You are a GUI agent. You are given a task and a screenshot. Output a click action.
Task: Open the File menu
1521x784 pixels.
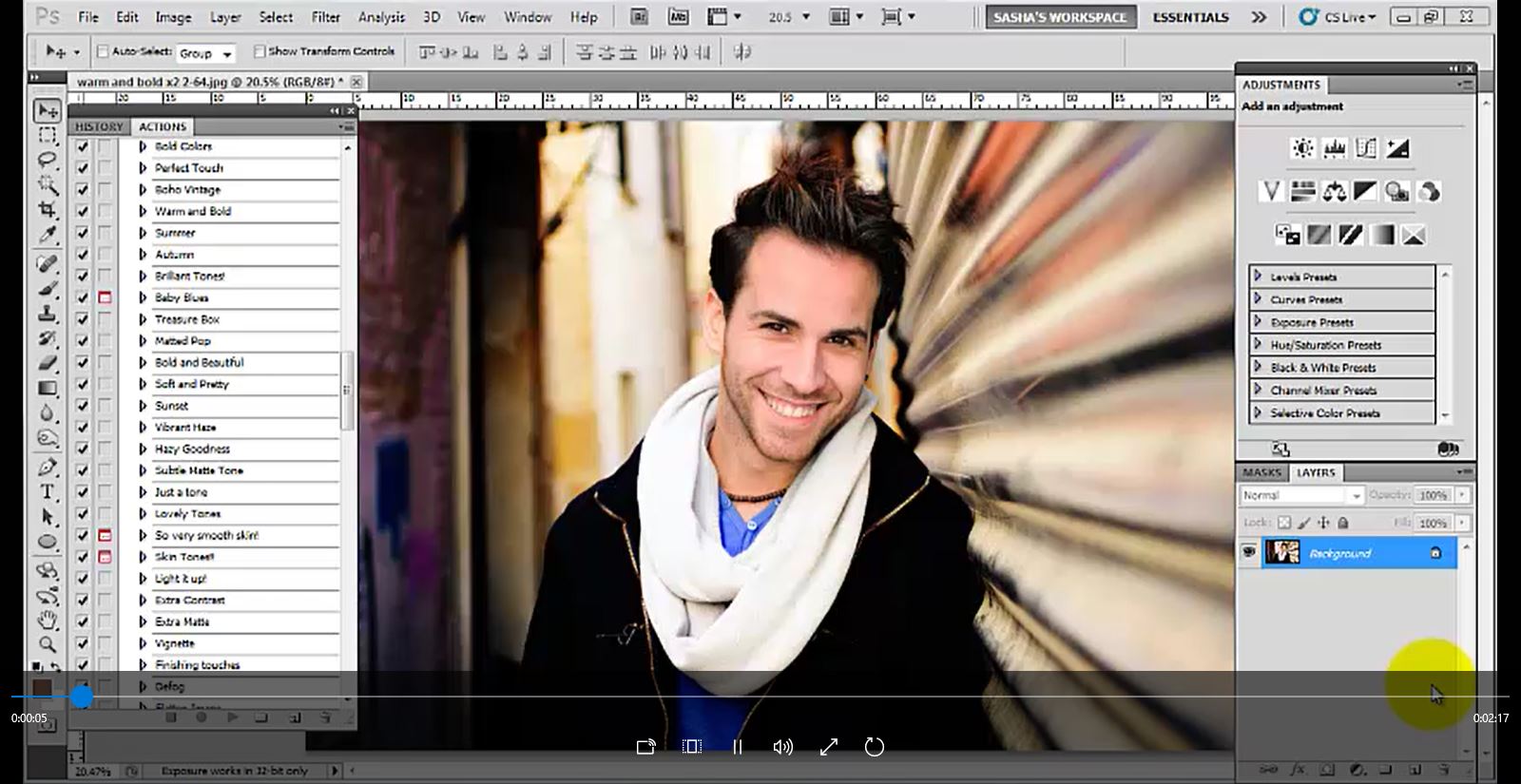click(87, 17)
